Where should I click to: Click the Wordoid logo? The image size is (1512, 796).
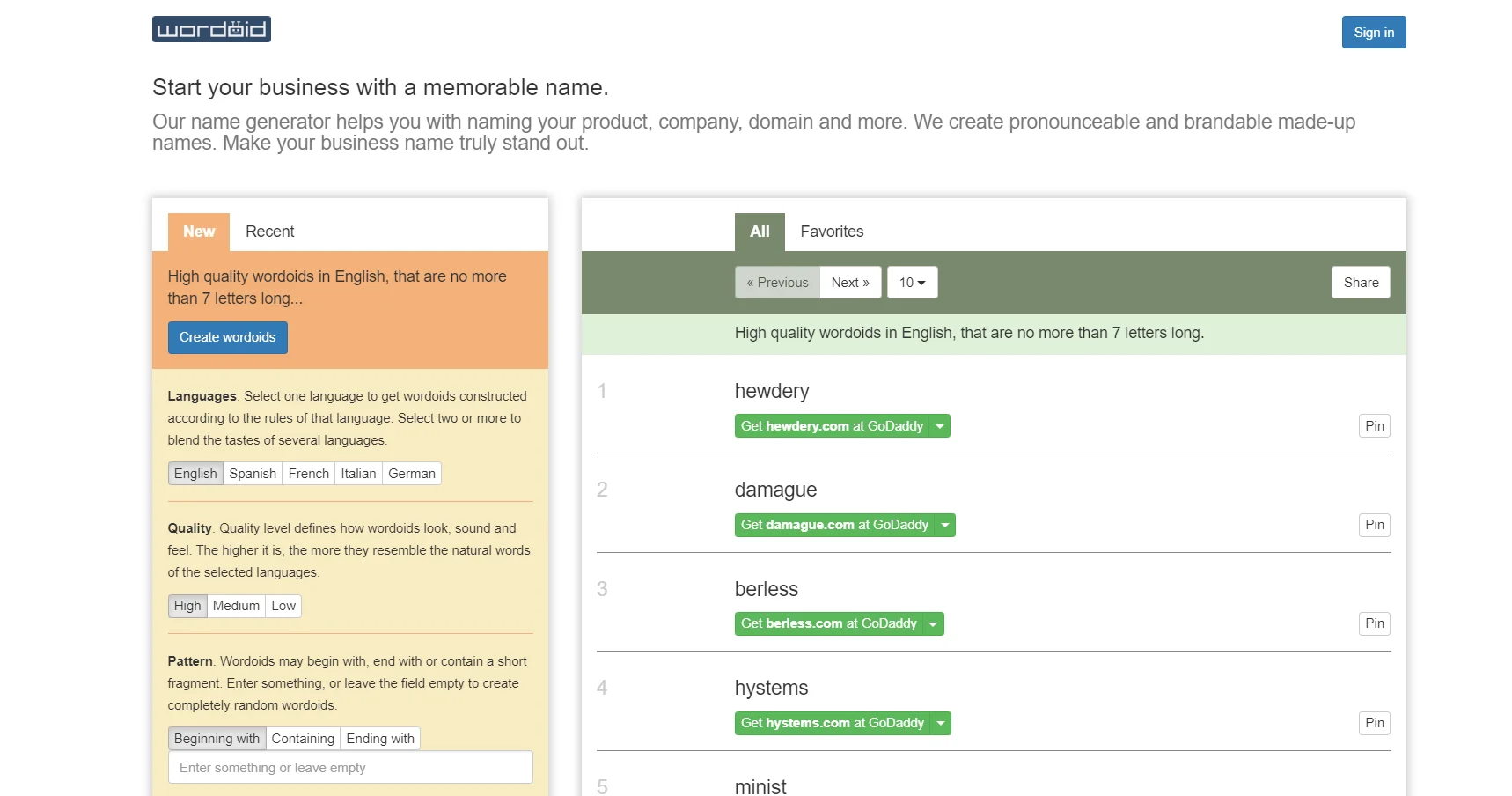pyautogui.click(x=211, y=29)
